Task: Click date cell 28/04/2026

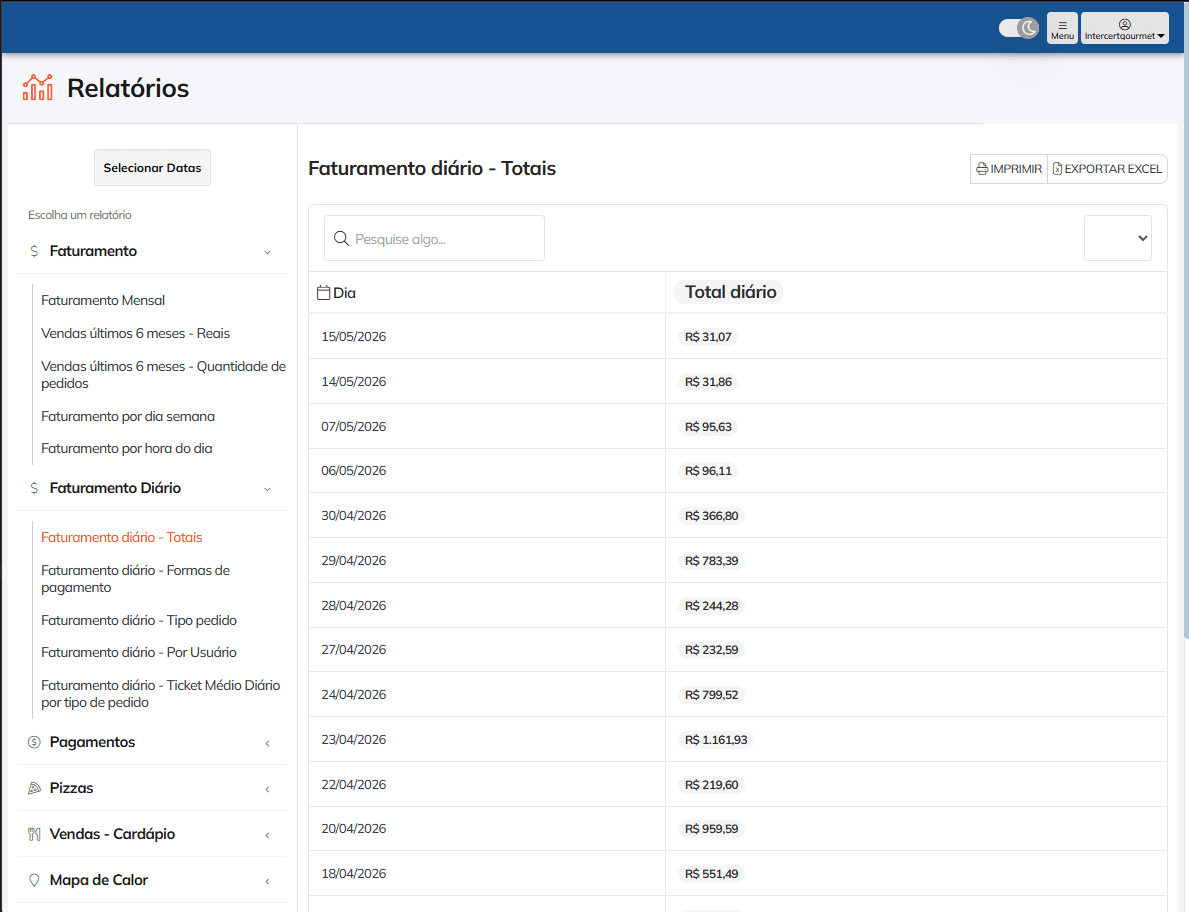Action: pyautogui.click(x=353, y=606)
